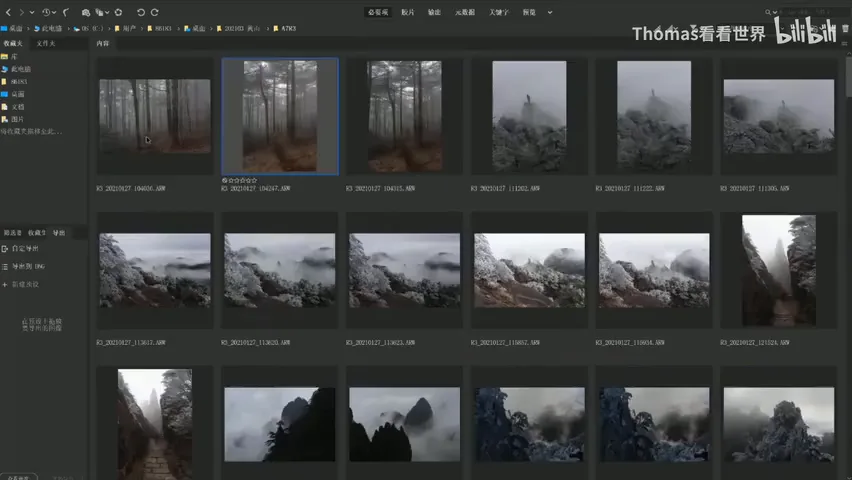Open the recent files clock icon
Viewport: 852px width, 480px height.
click(x=46, y=12)
